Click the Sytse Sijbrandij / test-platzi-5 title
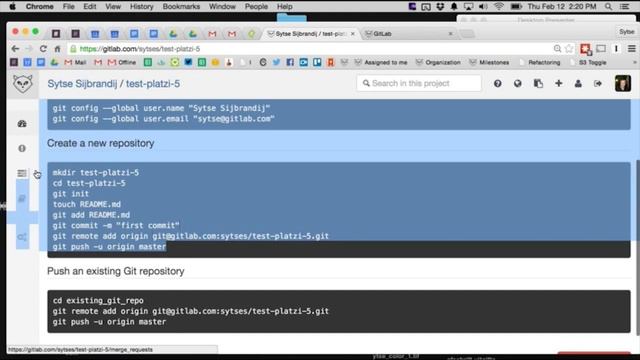Image resolution: width=640 pixels, height=360 pixels. pyautogui.click(x=113, y=84)
